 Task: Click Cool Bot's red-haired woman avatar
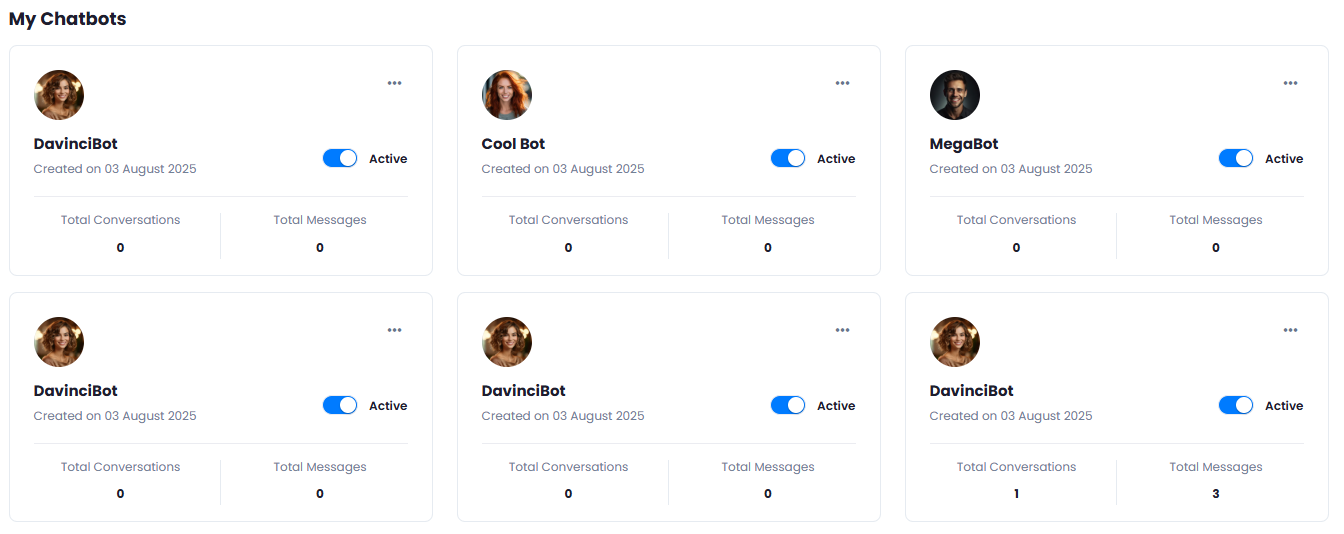point(507,95)
